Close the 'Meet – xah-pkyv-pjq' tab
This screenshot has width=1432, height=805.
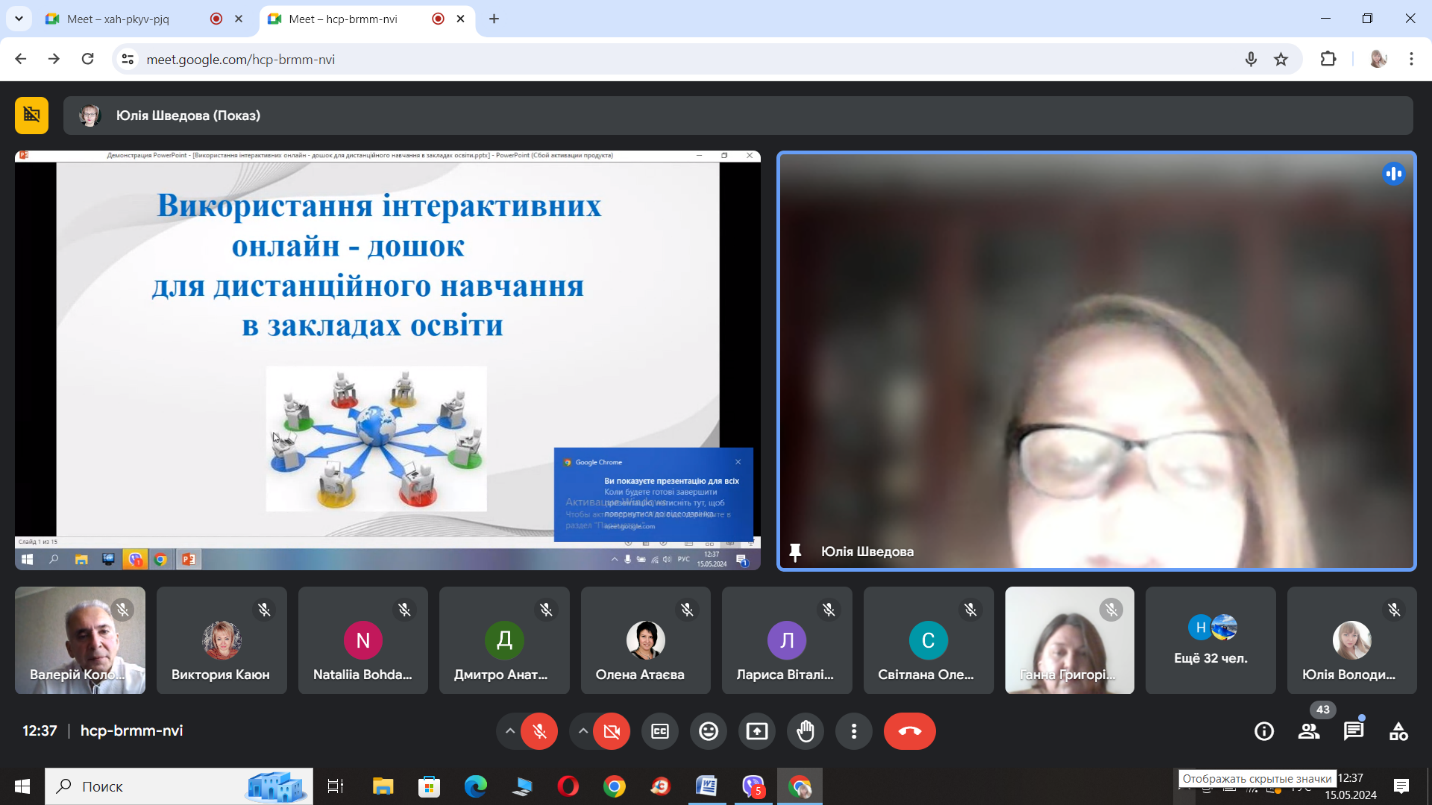pyautogui.click(x=238, y=19)
